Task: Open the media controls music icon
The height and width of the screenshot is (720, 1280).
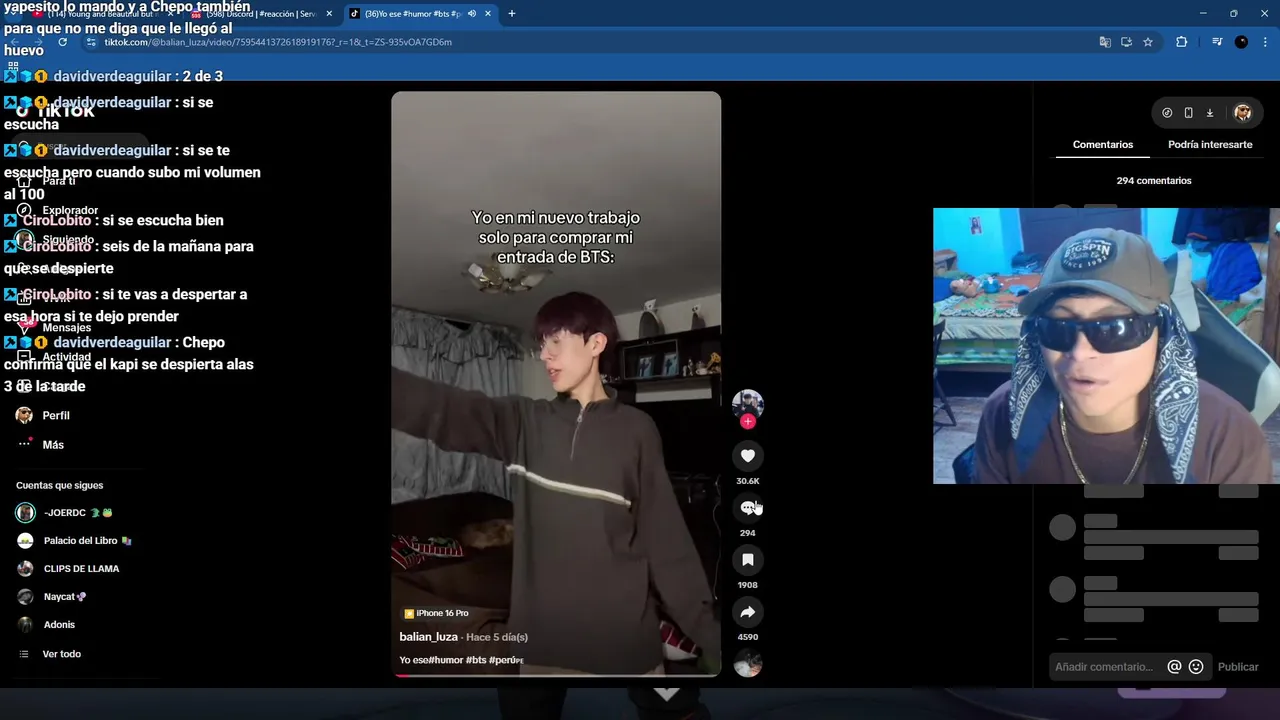Action: tap(1217, 42)
